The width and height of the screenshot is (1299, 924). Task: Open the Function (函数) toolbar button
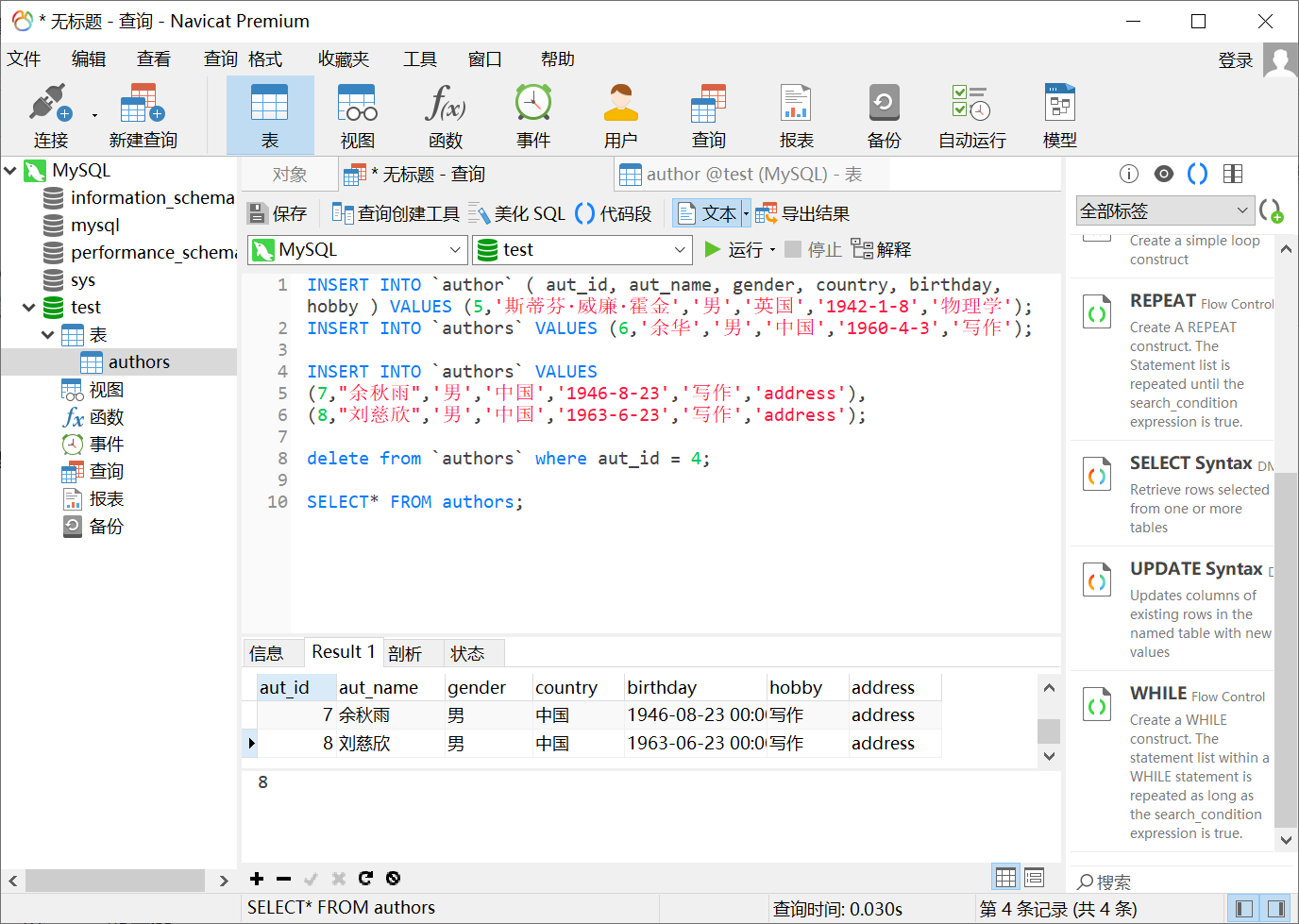(x=446, y=116)
